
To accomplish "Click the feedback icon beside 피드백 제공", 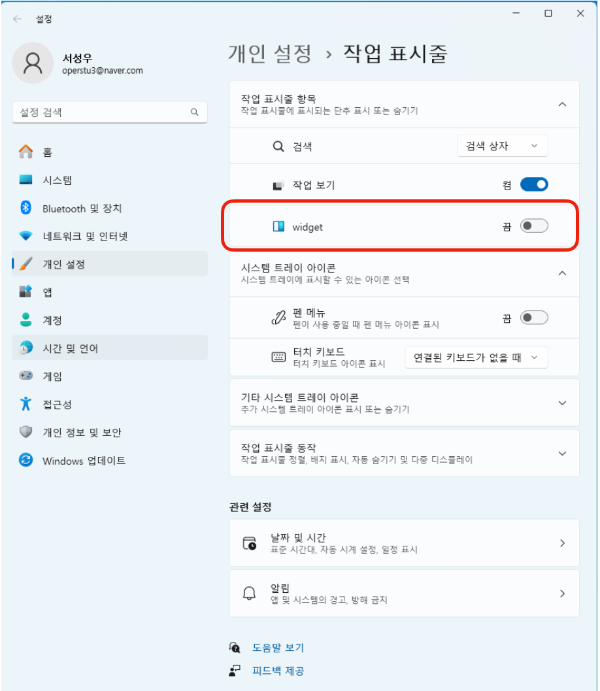I will click(x=235, y=671).
